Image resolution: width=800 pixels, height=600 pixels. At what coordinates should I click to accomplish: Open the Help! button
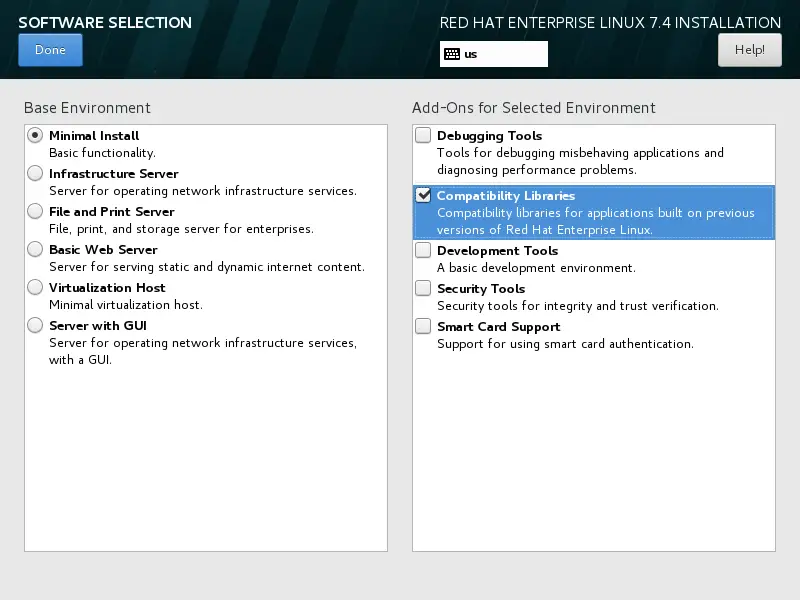click(x=749, y=50)
